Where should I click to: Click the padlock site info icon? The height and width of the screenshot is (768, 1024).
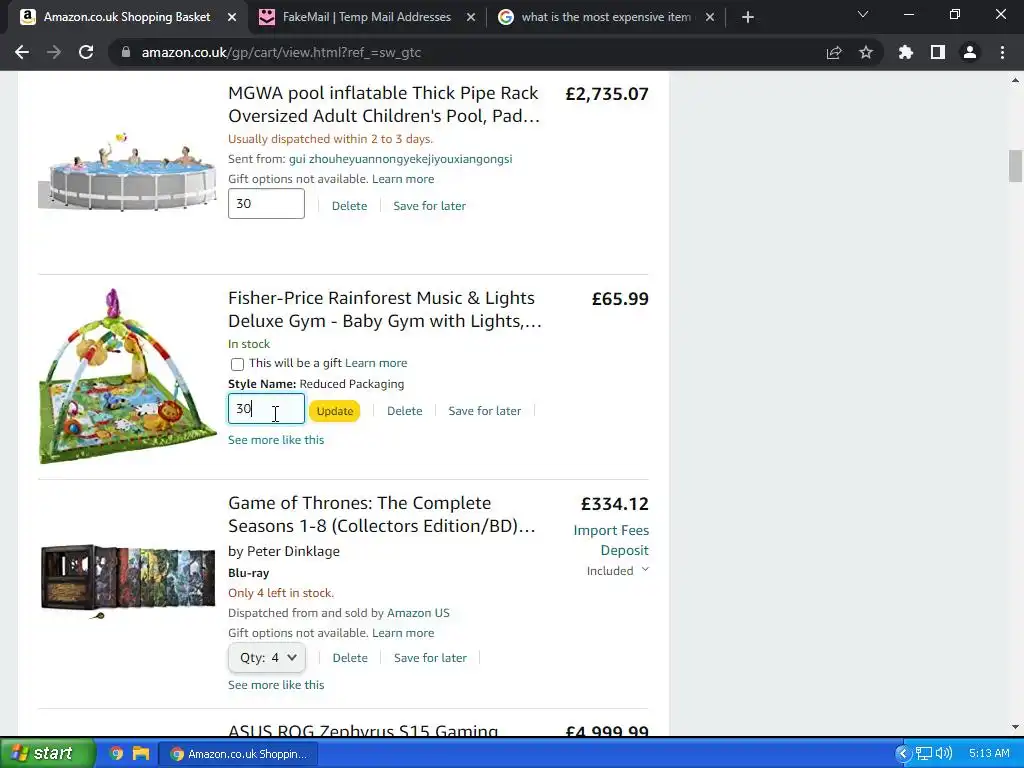point(126,52)
